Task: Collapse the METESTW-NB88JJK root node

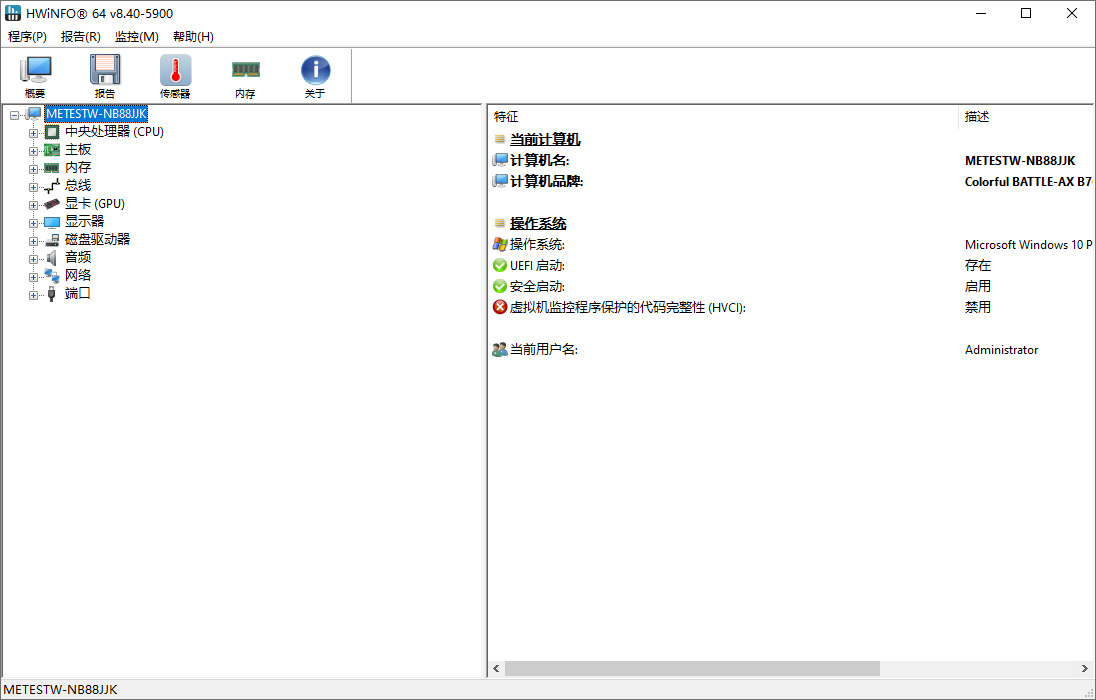Action: click(x=15, y=113)
